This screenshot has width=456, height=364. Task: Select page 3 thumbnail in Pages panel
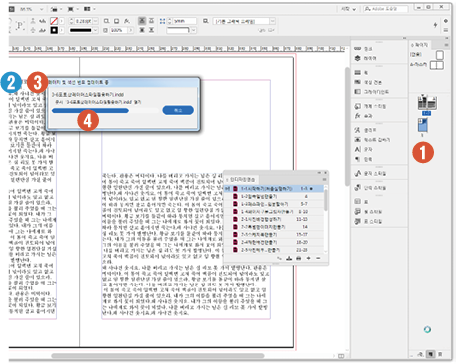click(423, 125)
